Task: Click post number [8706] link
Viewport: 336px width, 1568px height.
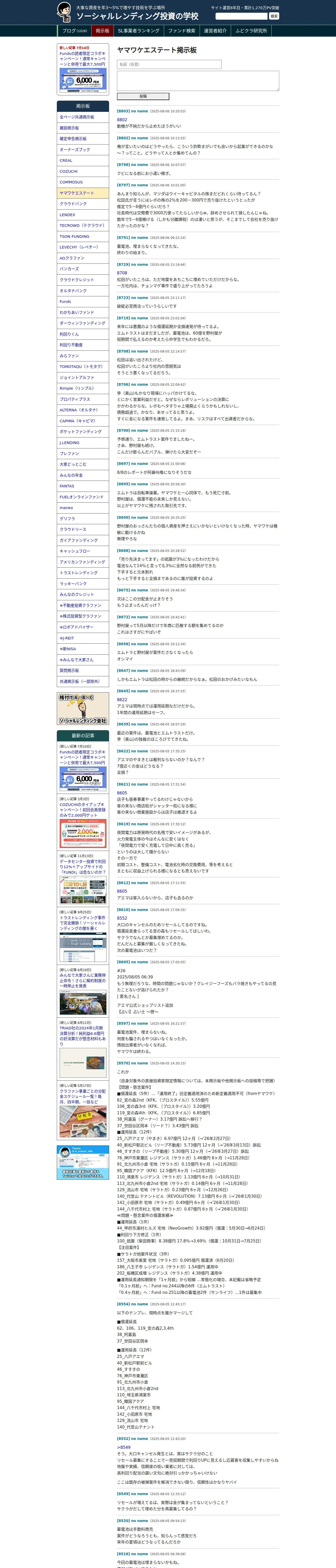Action: coord(123,385)
